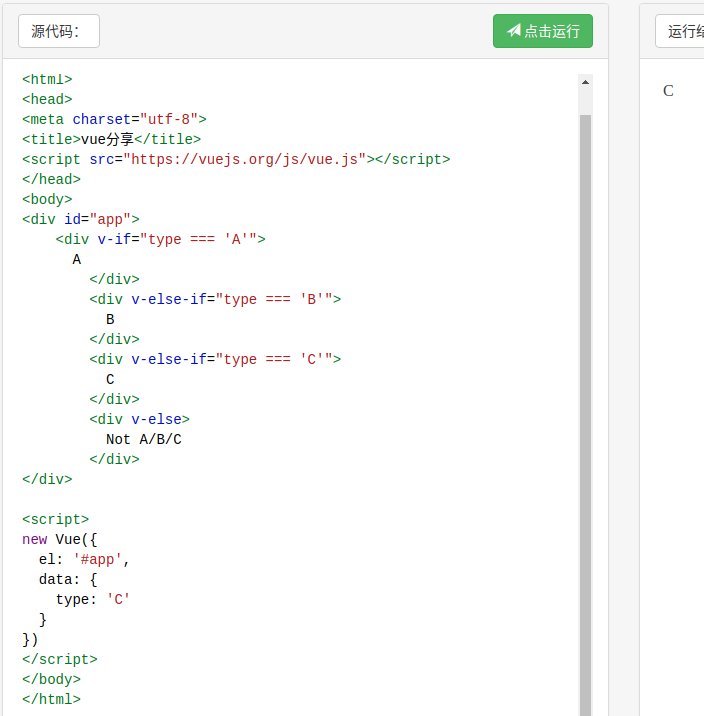Click the meta charset="utf-8" line
The image size is (704, 716).
(x=114, y=120)
